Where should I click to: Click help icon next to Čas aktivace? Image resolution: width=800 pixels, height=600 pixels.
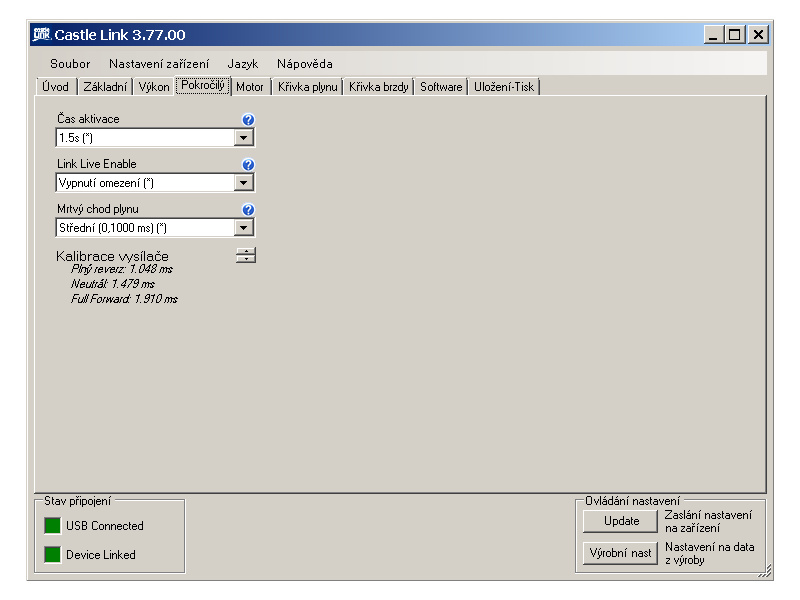249,120
